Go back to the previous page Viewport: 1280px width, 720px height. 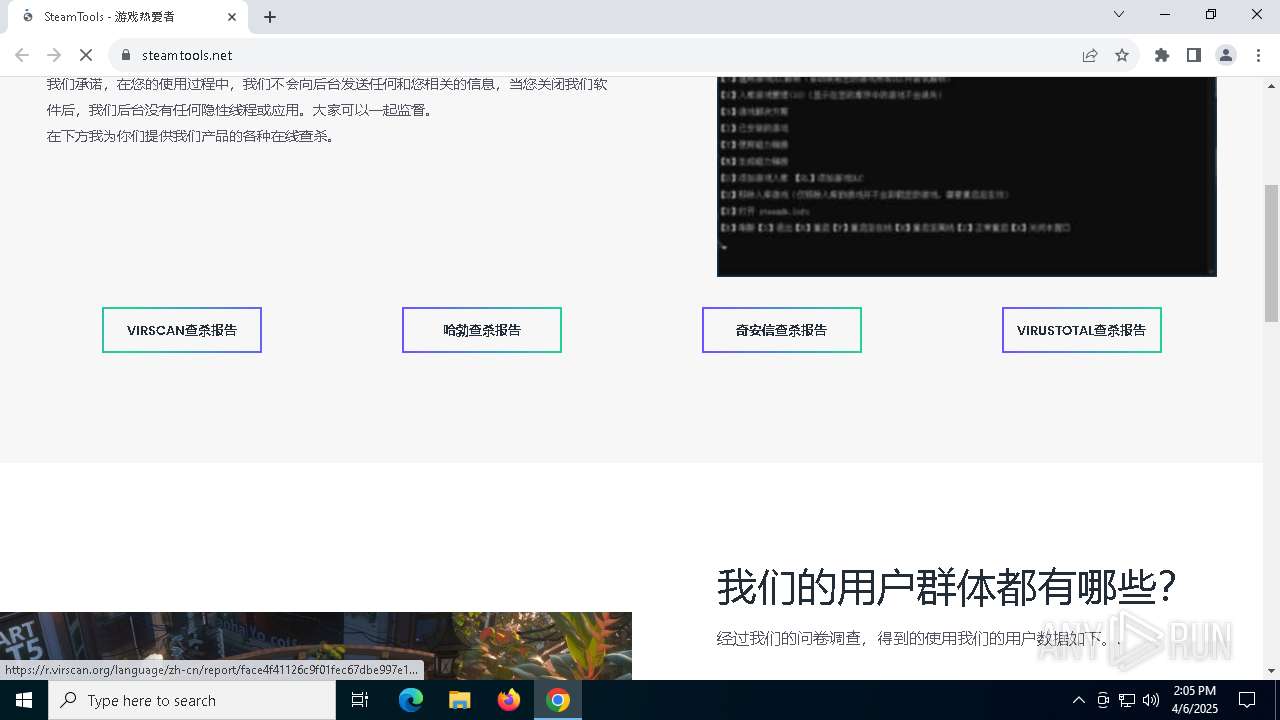pyautogui.click(x=22, y=55)
